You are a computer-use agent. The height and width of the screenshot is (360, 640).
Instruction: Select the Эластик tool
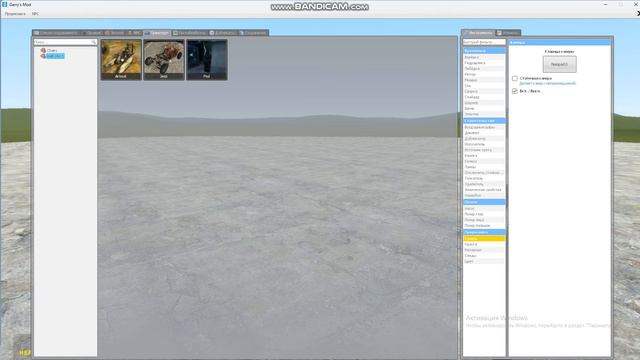pos(484,114)
